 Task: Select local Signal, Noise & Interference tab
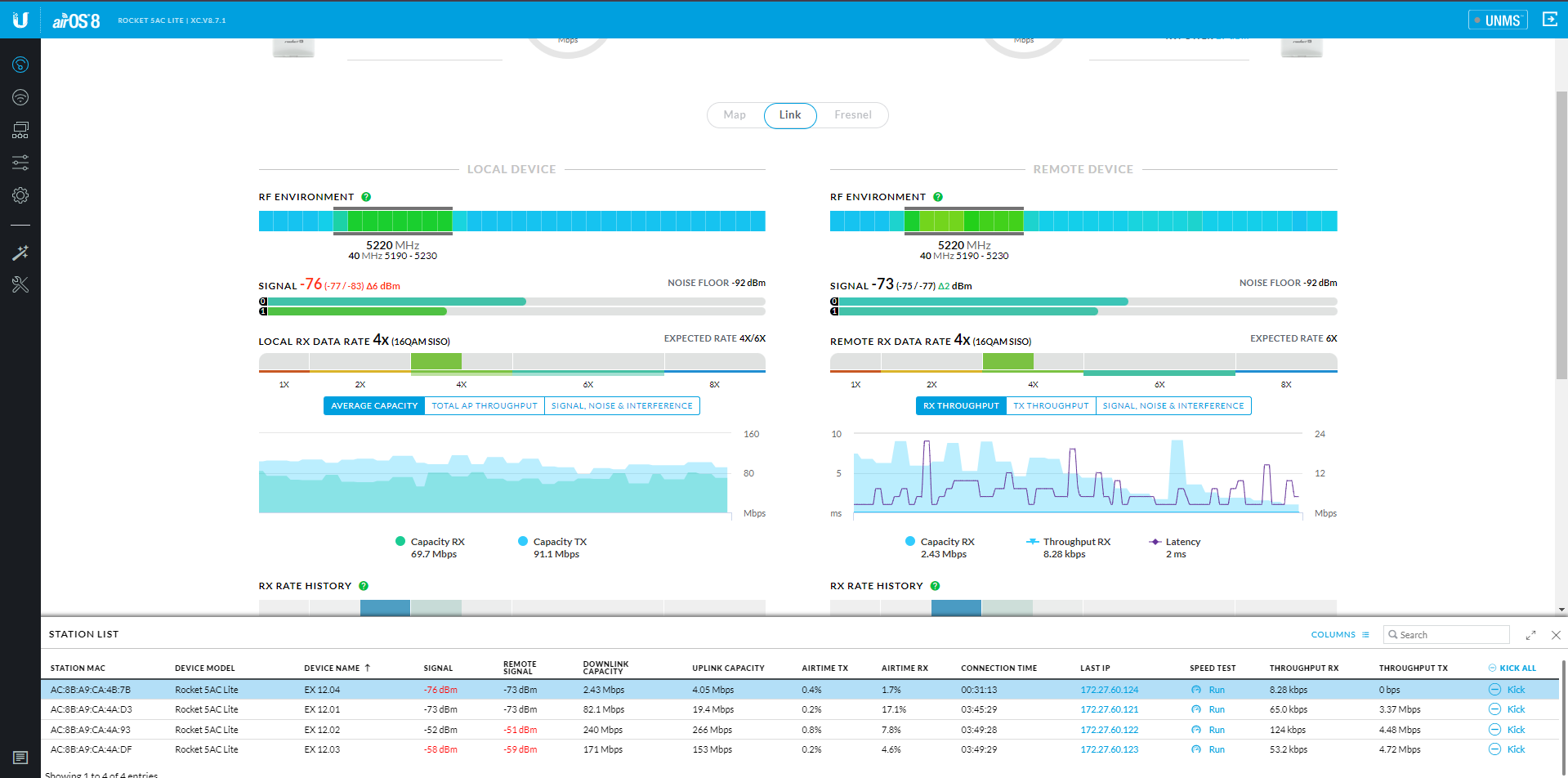click(622, 405)
